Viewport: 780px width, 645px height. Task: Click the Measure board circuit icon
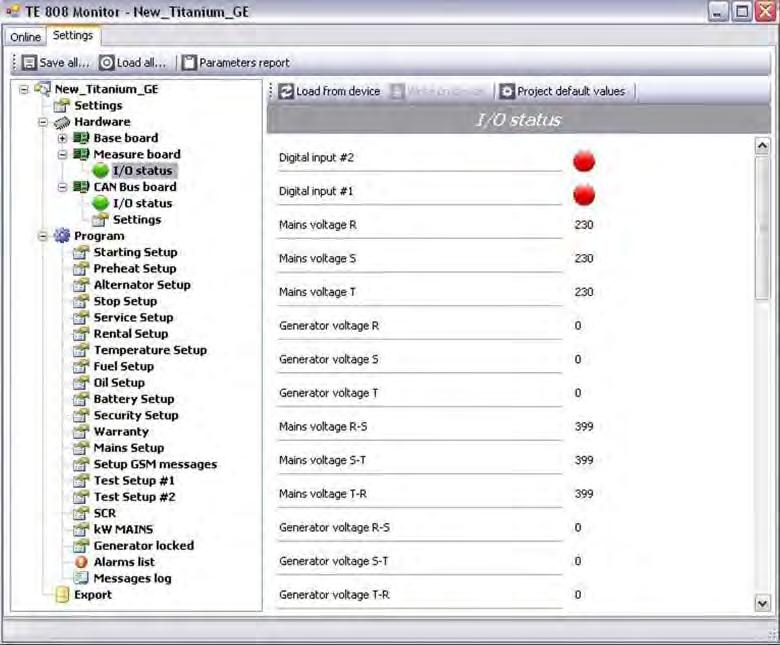pos(81,154)
